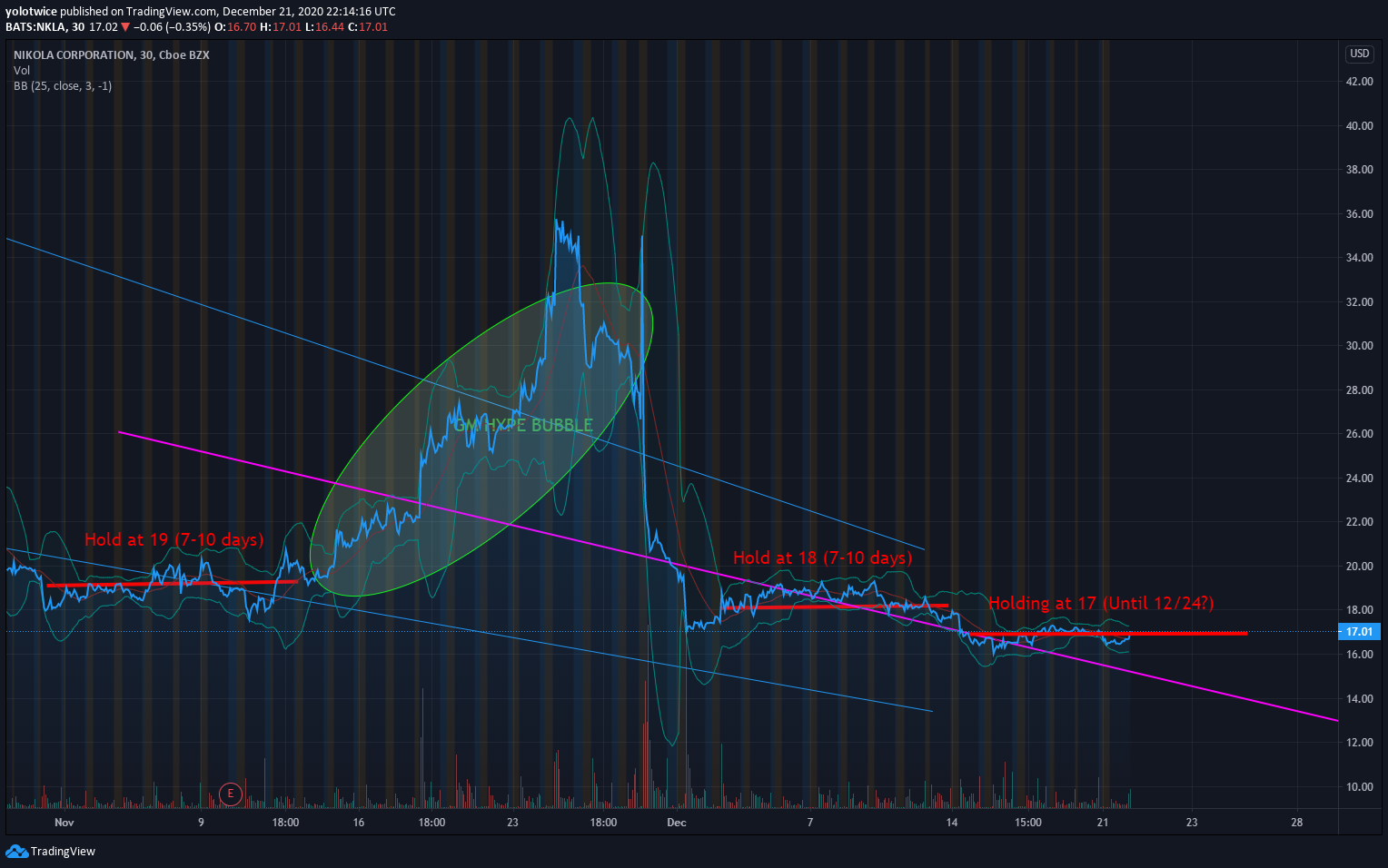Viewport: 1388px width, 868px height.
Task: Click the '21' date axis label
Action: (x=1103, y=823)
